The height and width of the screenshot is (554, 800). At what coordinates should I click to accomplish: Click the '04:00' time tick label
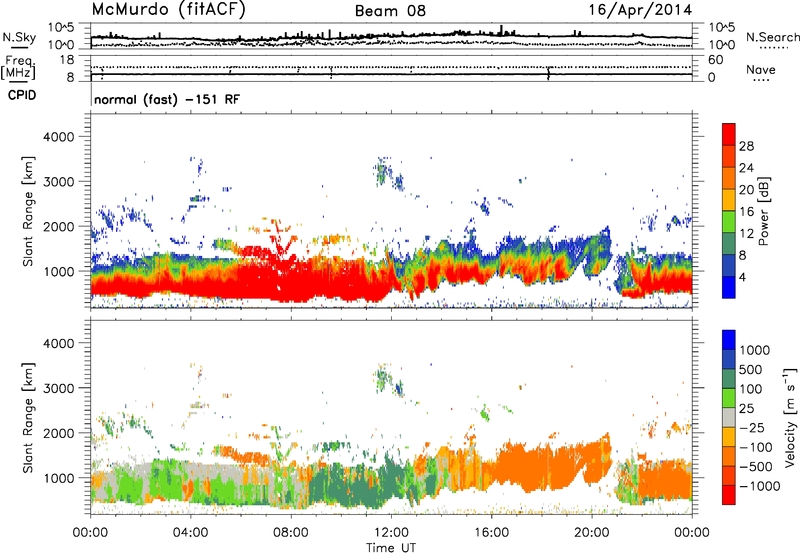tap(190, 533)
